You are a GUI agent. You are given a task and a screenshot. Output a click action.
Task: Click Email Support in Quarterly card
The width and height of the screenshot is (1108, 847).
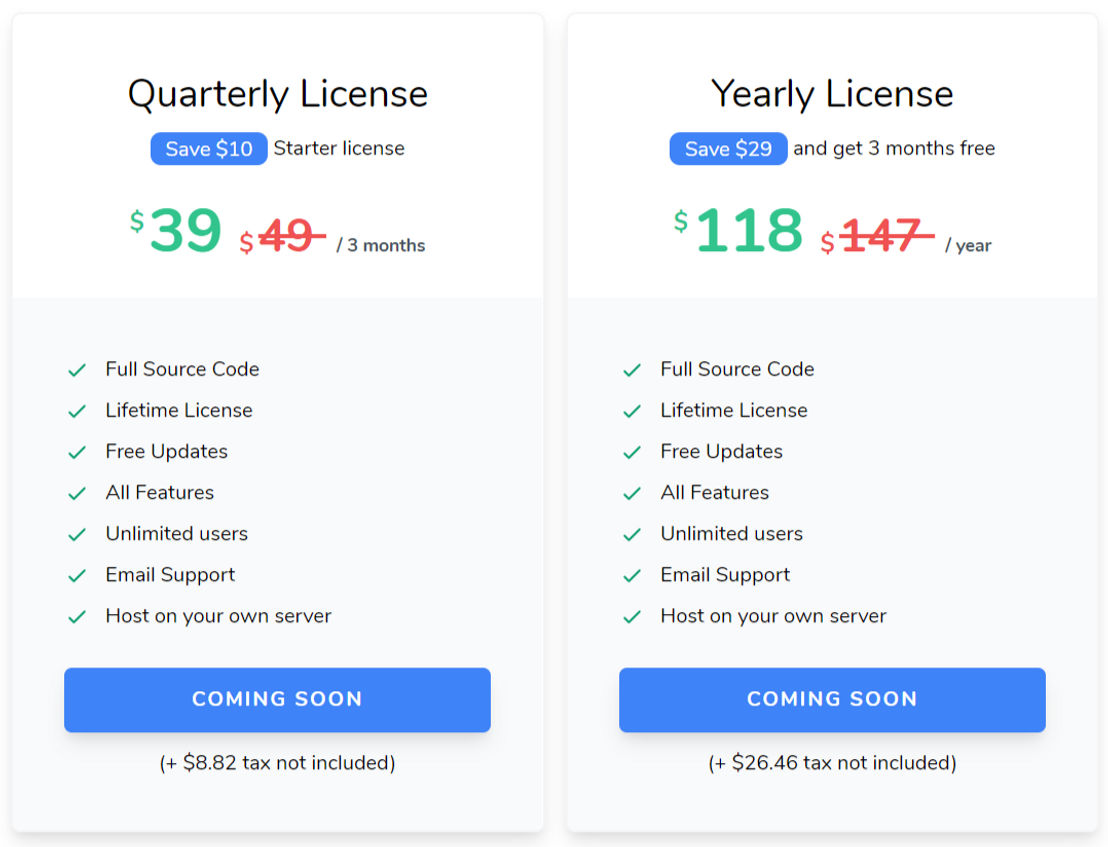tap(170, 575)
